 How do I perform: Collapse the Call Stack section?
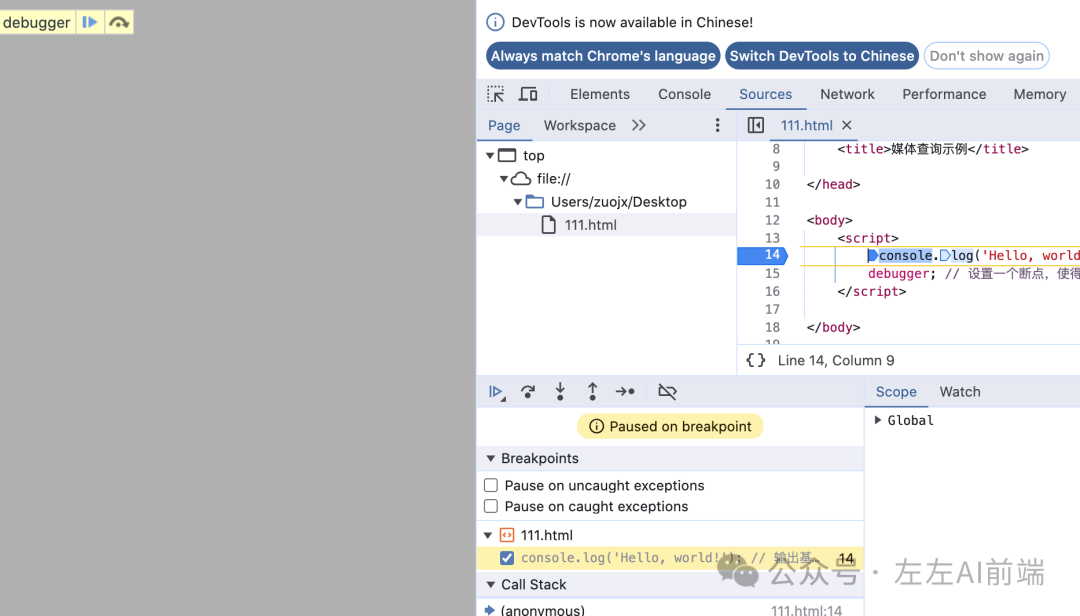point(490,584)
